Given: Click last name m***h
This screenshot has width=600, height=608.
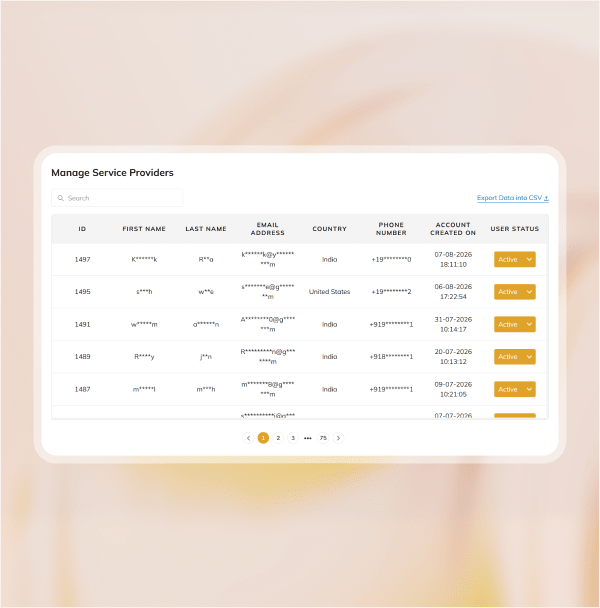Looking at the screenshot, I should 206,389.
